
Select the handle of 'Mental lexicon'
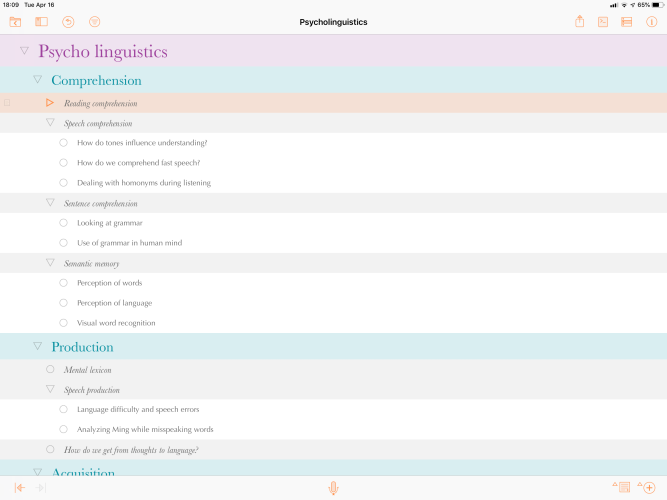[50, 369]
